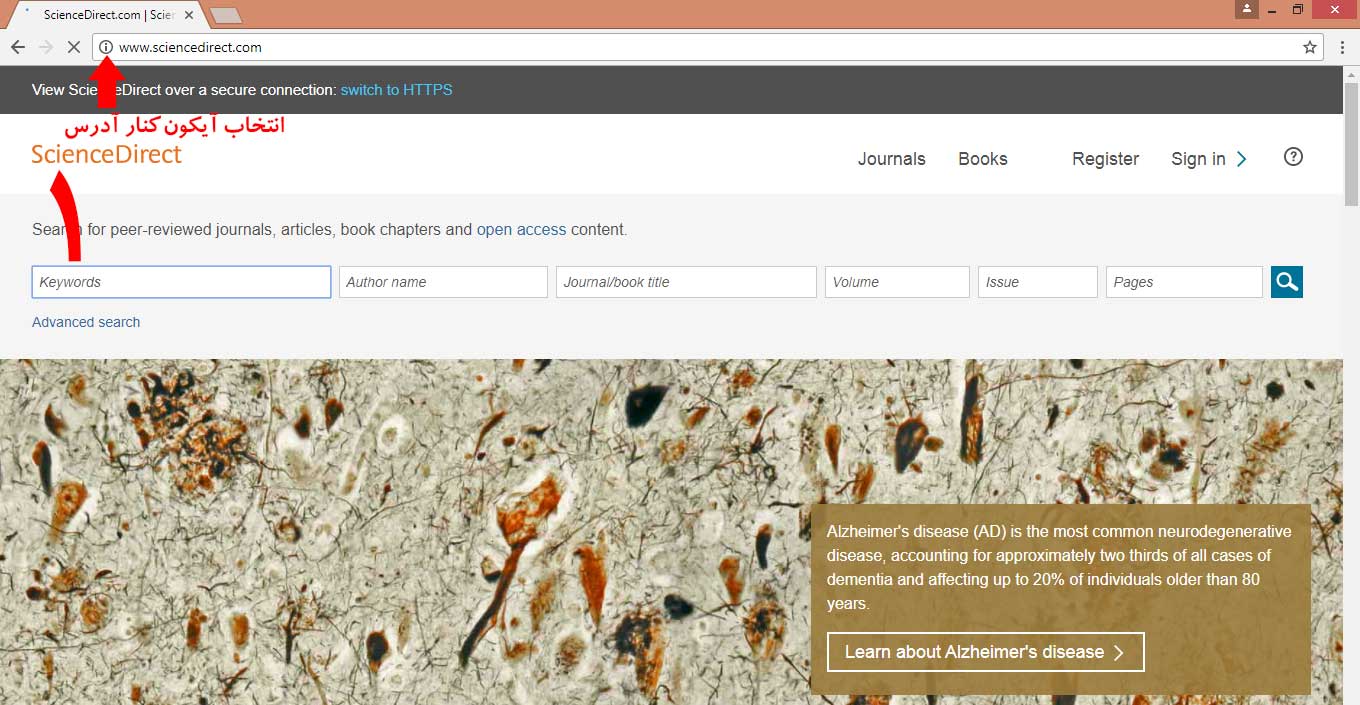Viewport: 1360px width, 705px height.
Task: Focus the Author name field
Action: point(443,282)
